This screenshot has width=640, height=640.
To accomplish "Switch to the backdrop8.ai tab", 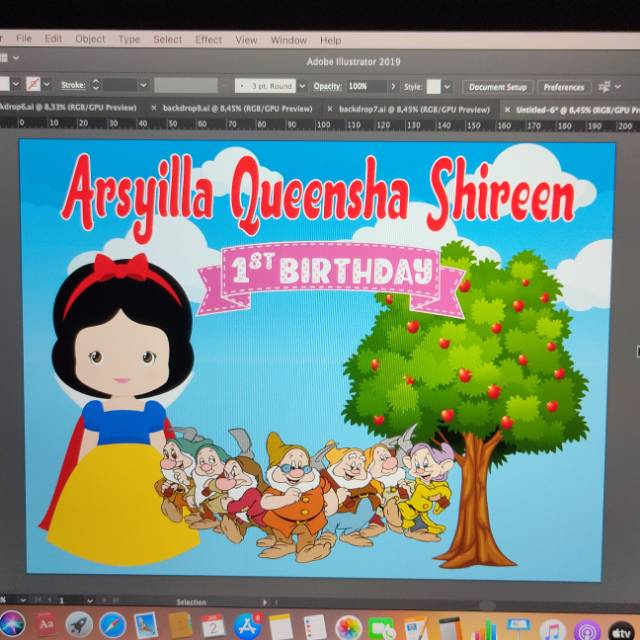I will pos(237,109).
